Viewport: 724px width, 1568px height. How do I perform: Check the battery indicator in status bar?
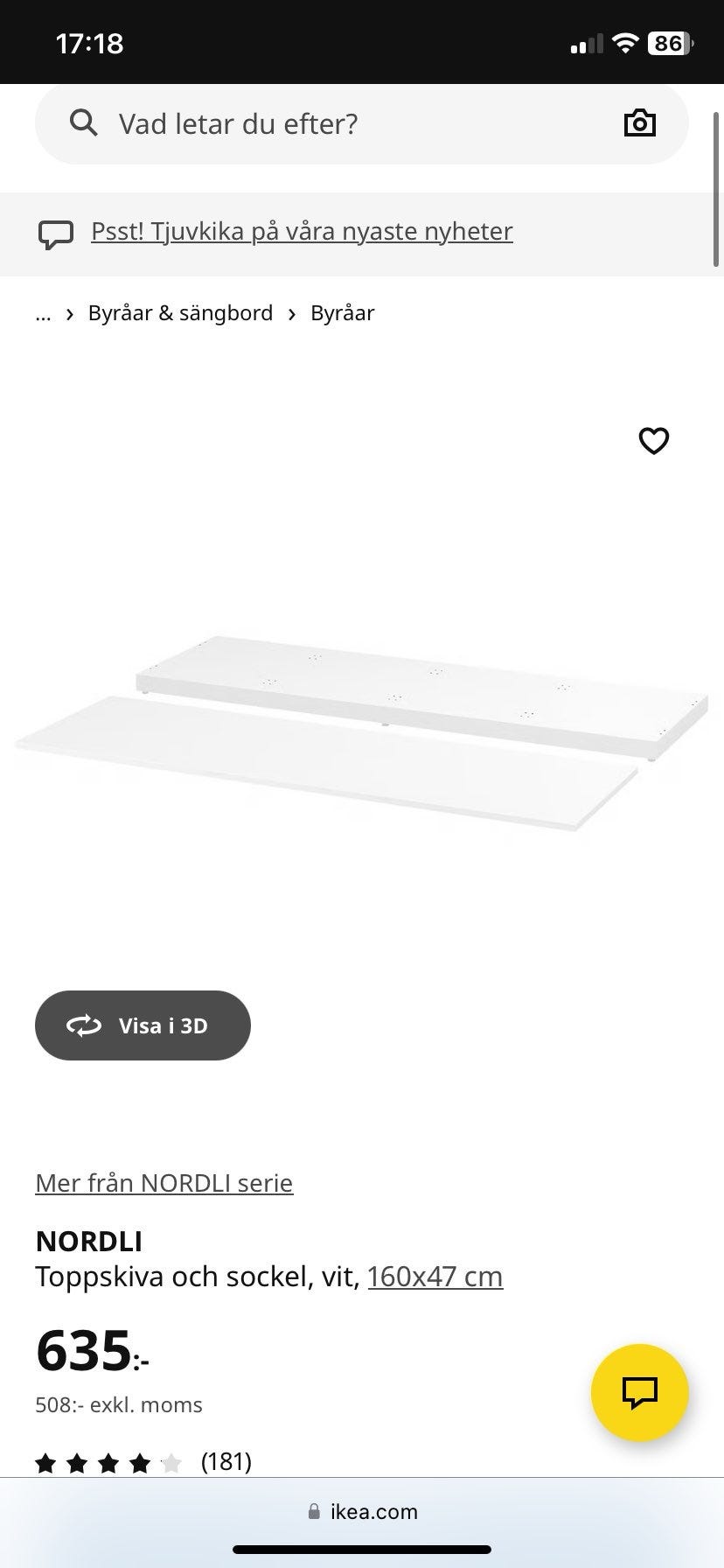click(x=671, y=43)
